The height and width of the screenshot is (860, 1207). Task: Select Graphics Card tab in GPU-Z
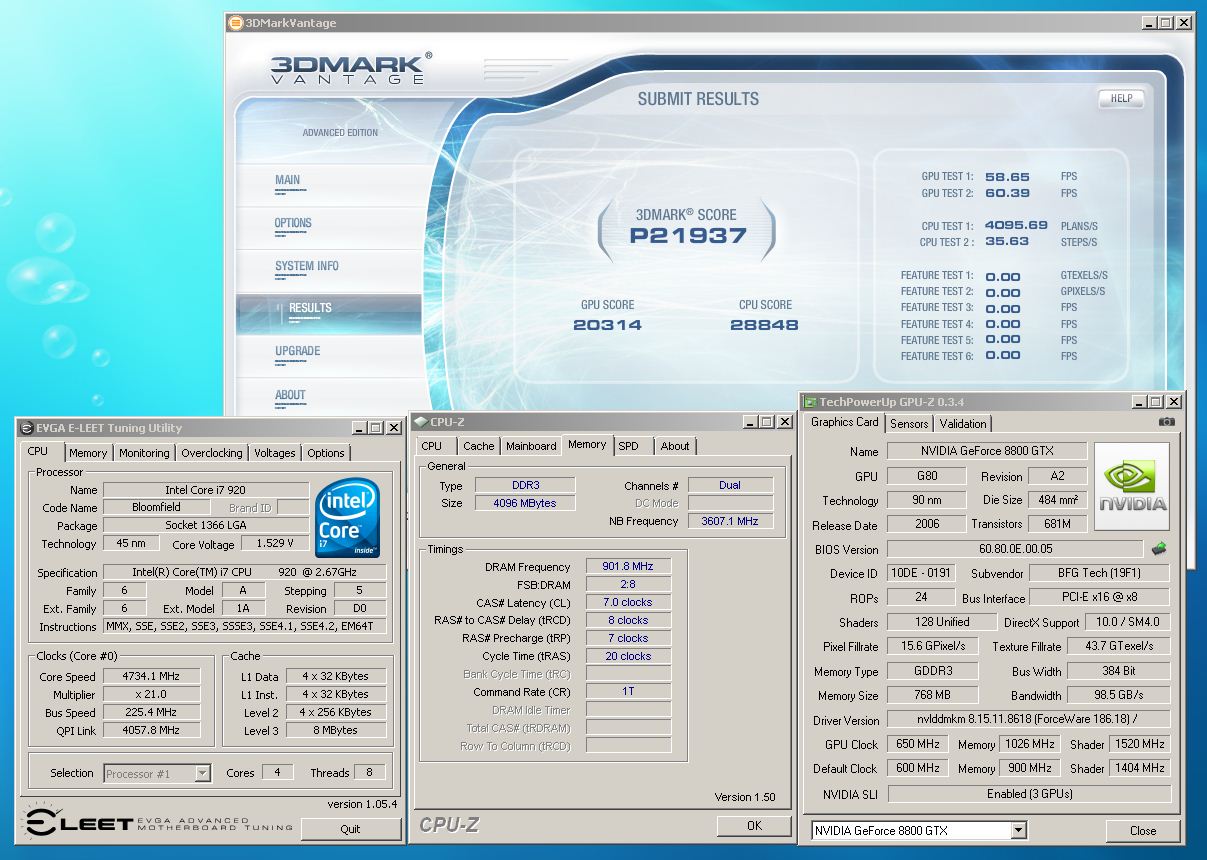tap(845, 422)
